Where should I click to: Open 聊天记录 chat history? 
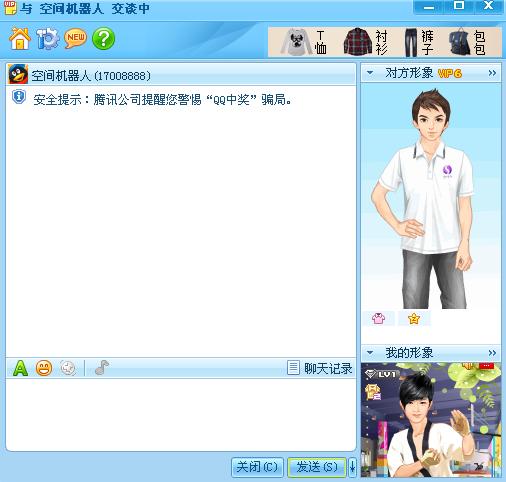320,368
